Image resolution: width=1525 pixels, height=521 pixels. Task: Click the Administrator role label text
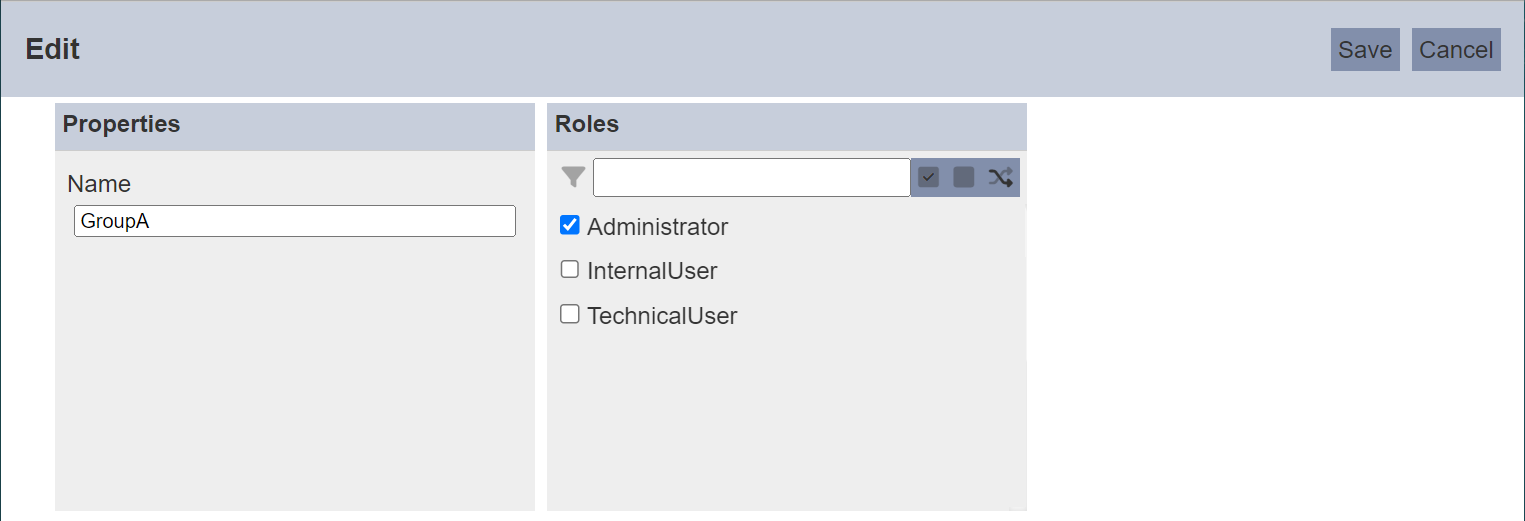[658, 227]
